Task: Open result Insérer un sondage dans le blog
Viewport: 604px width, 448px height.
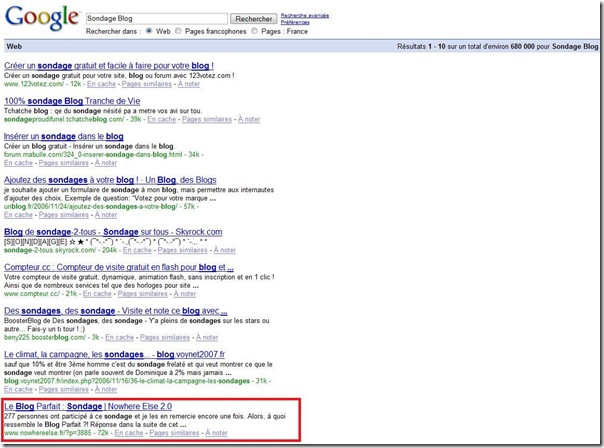Action: coord(64,136)
